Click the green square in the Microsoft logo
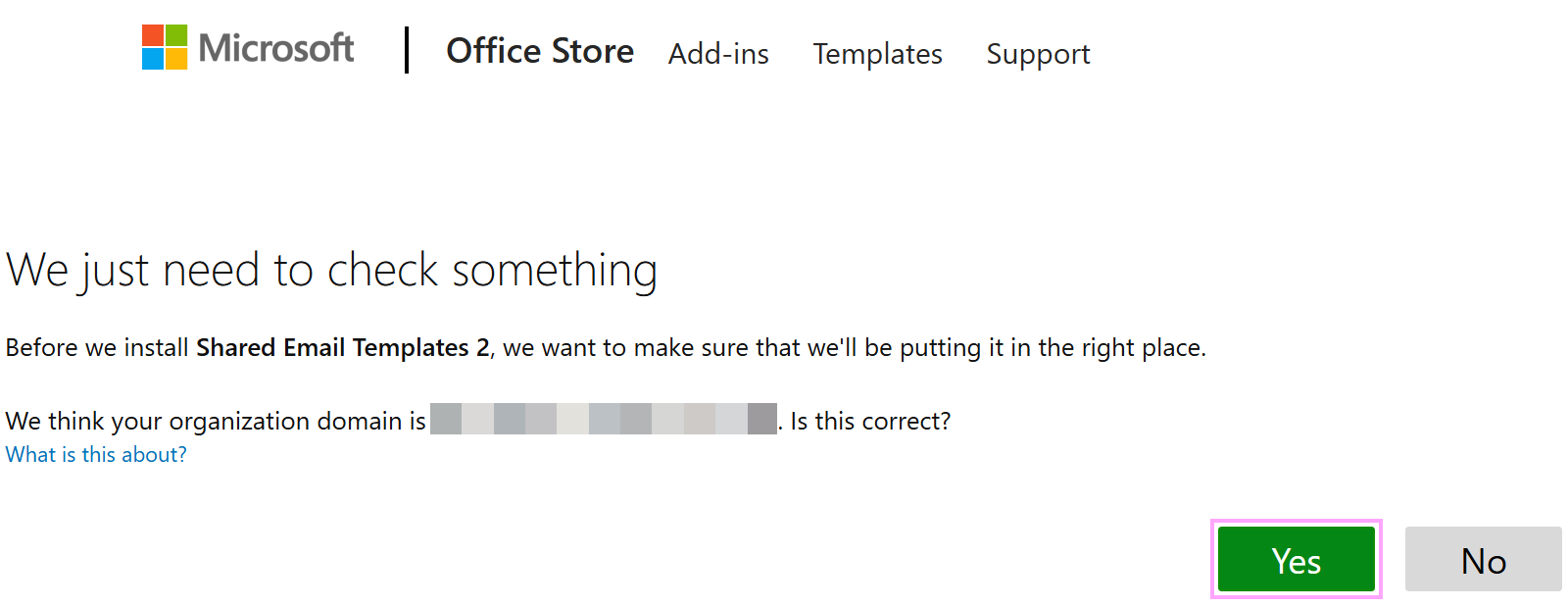The height and width of the screenshot is (608, 1568). (x=176, y=37)
